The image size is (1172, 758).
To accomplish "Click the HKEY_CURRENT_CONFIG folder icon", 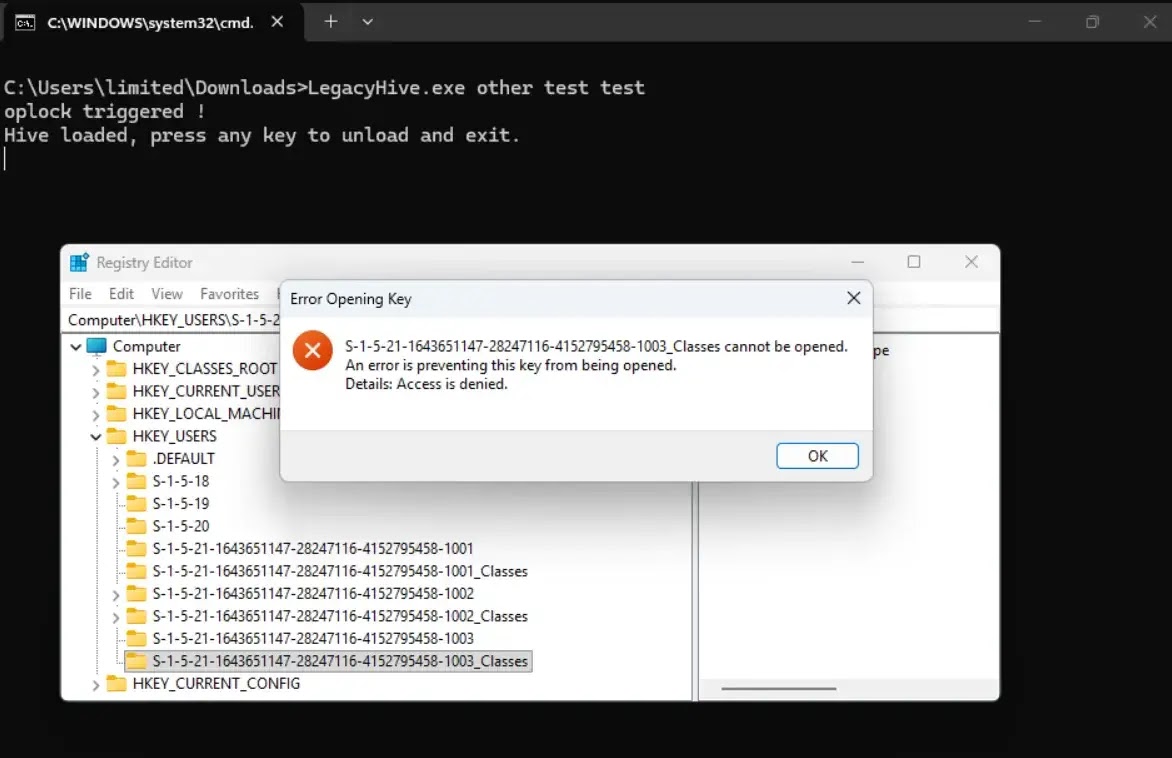I will coord(117,683).
